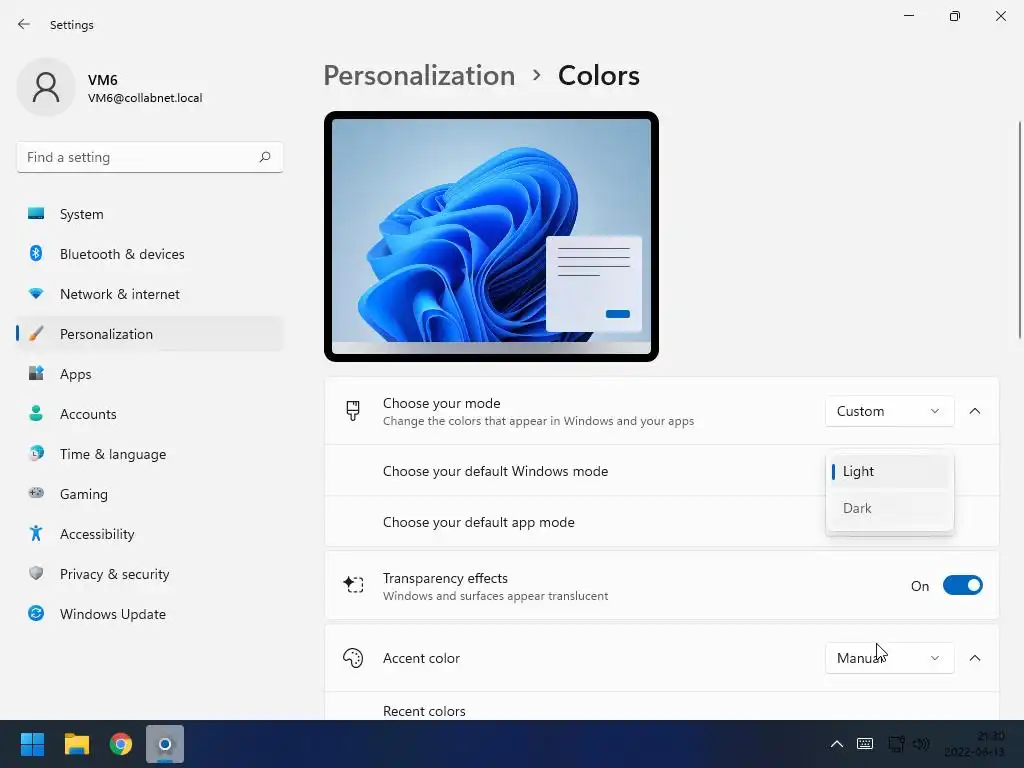This screenshot has height=768, width=1024.
Task: Click the touch keyboard tray icon
Action: point(865,744)
